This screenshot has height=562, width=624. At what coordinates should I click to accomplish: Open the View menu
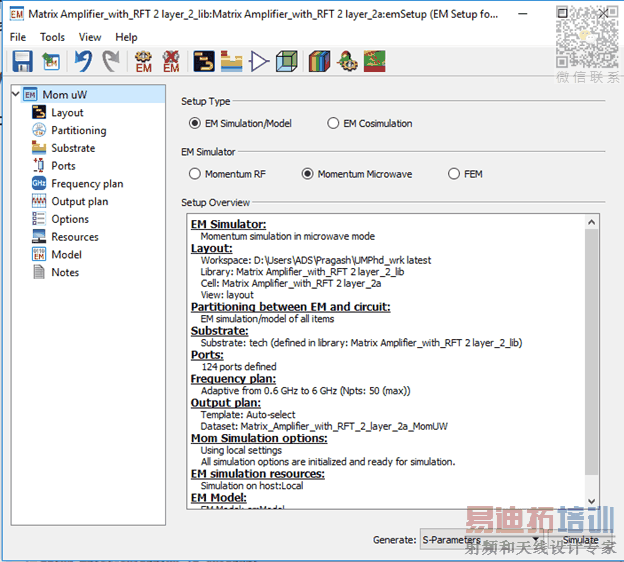click(x=90, y=37)
